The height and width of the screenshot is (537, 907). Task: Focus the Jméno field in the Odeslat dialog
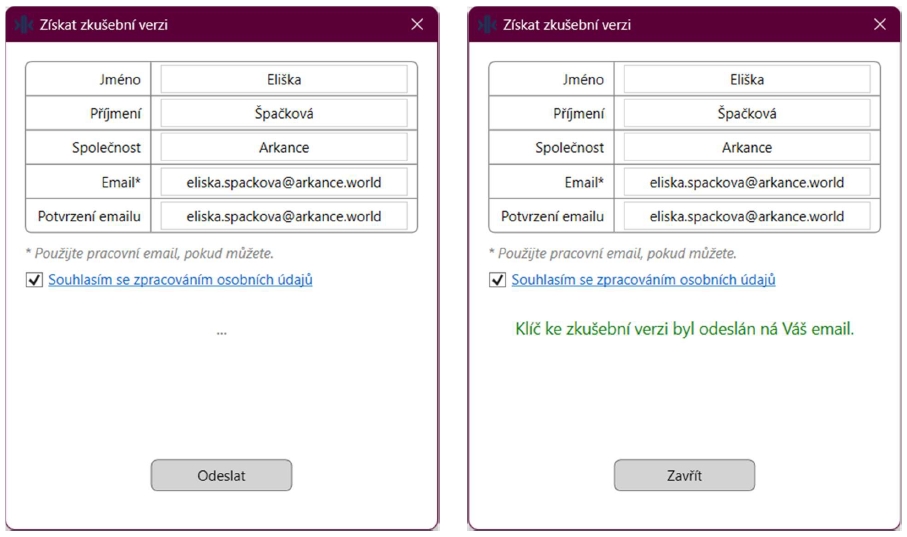pos(284,79)
